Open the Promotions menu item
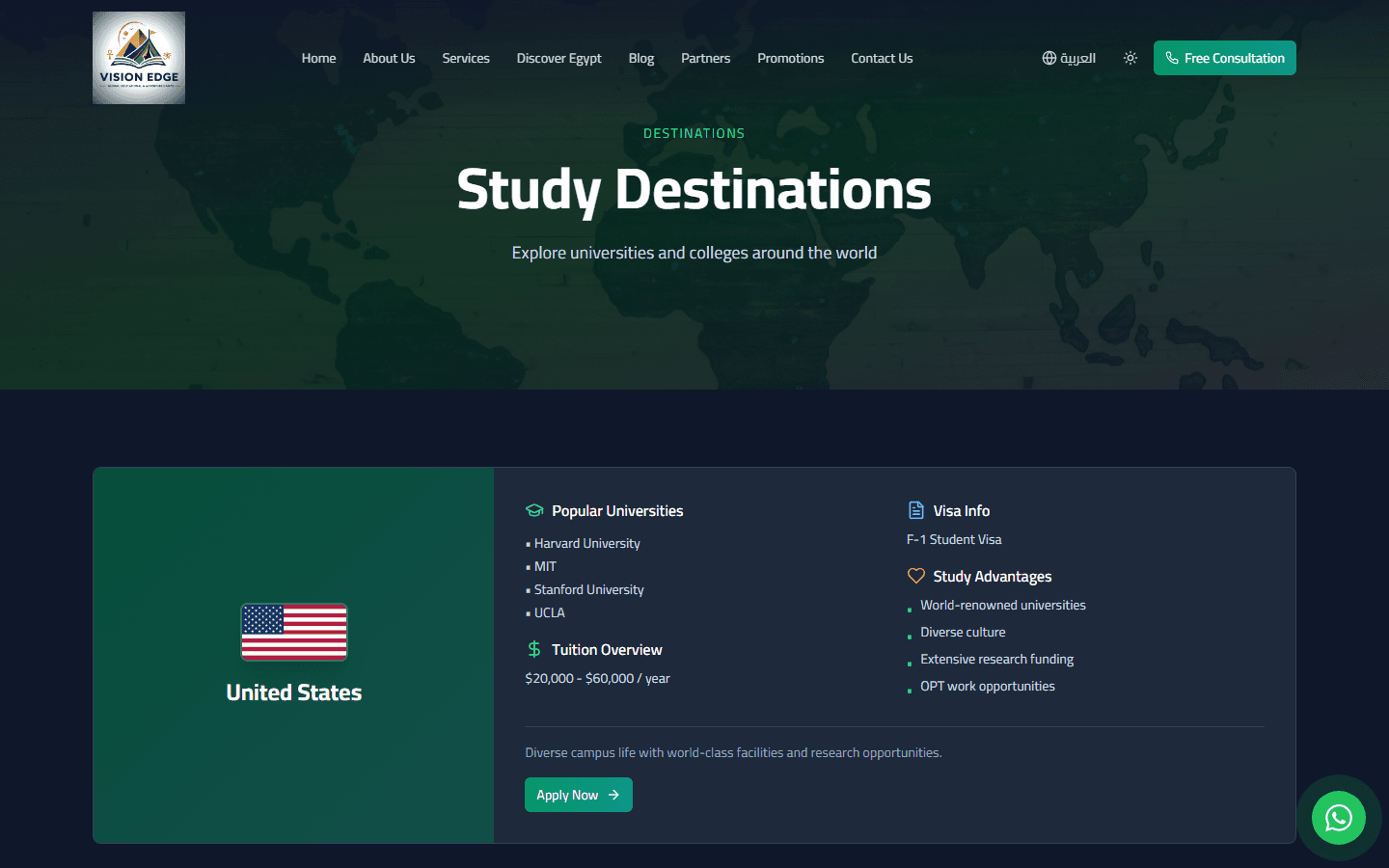The image size is (1389, 868). [790, 58]
